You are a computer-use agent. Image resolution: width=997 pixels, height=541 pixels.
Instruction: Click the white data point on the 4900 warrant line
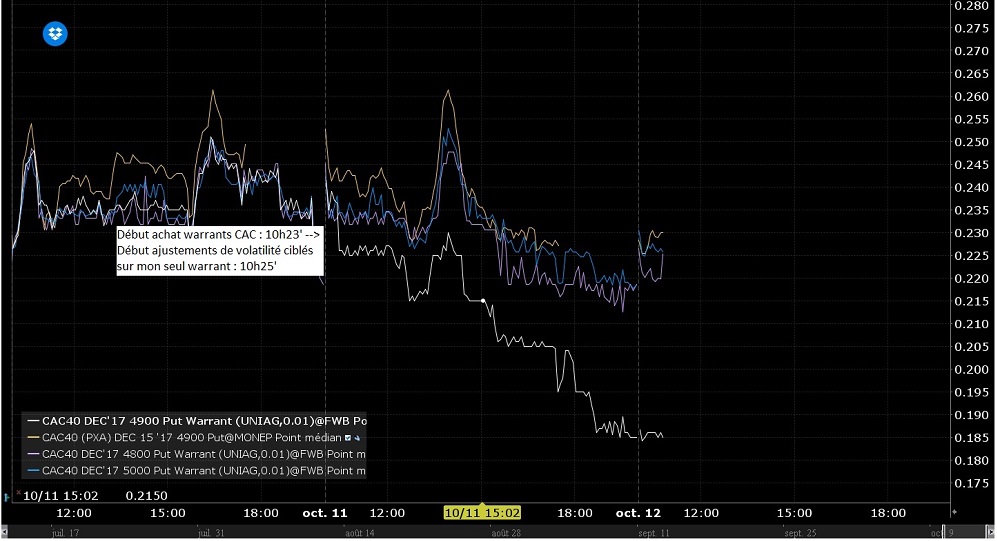pos(483,301)
